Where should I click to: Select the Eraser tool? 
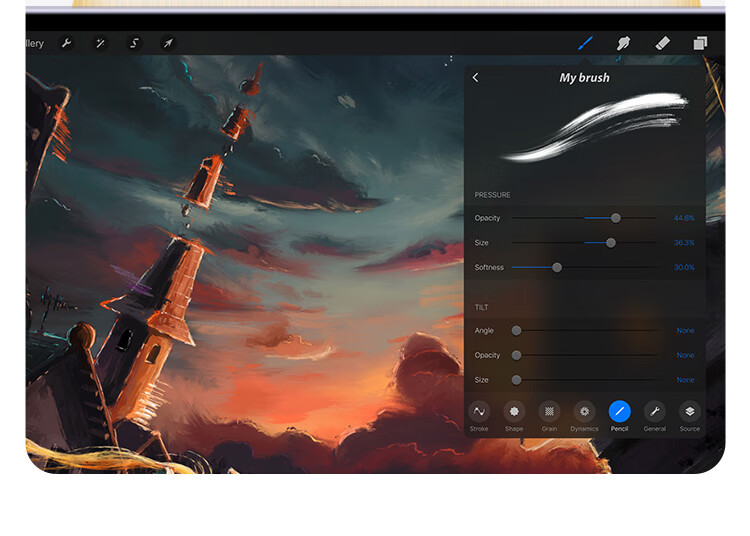662,44
